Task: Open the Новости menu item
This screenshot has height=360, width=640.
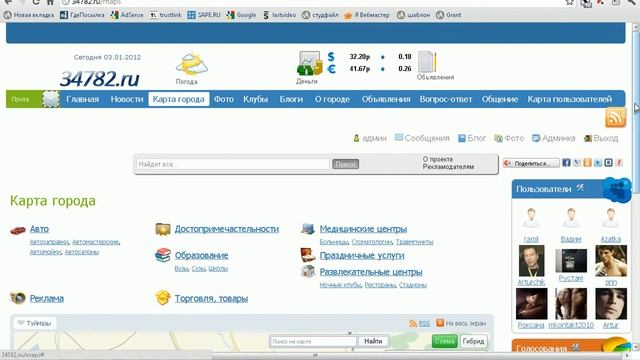Action: coord(127,99)
